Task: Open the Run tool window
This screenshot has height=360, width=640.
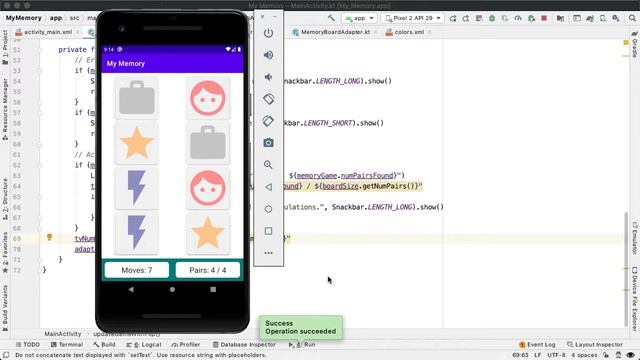Action: tap(302, 344)
